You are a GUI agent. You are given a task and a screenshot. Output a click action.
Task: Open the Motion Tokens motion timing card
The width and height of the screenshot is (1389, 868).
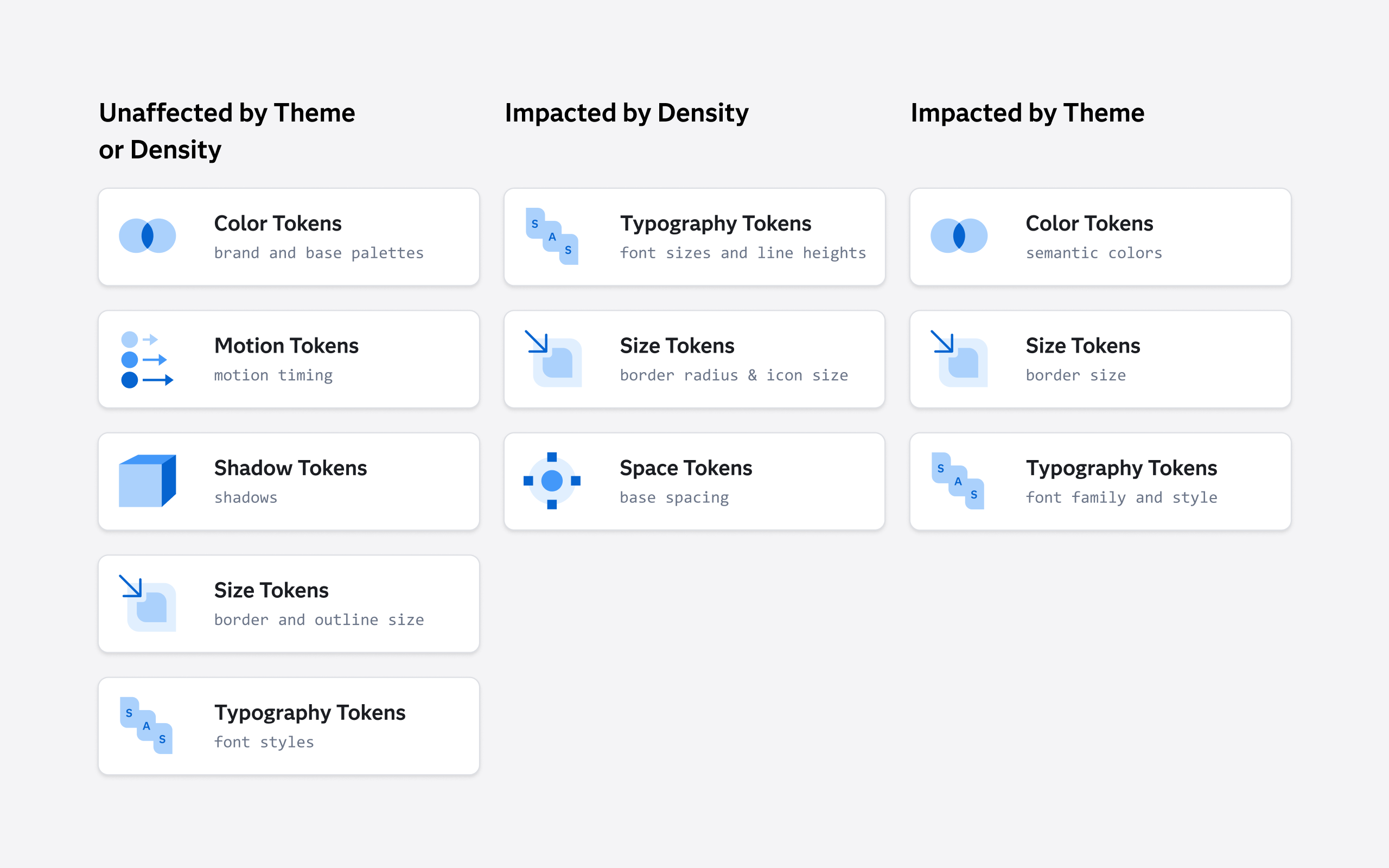[x=288, y=359]
